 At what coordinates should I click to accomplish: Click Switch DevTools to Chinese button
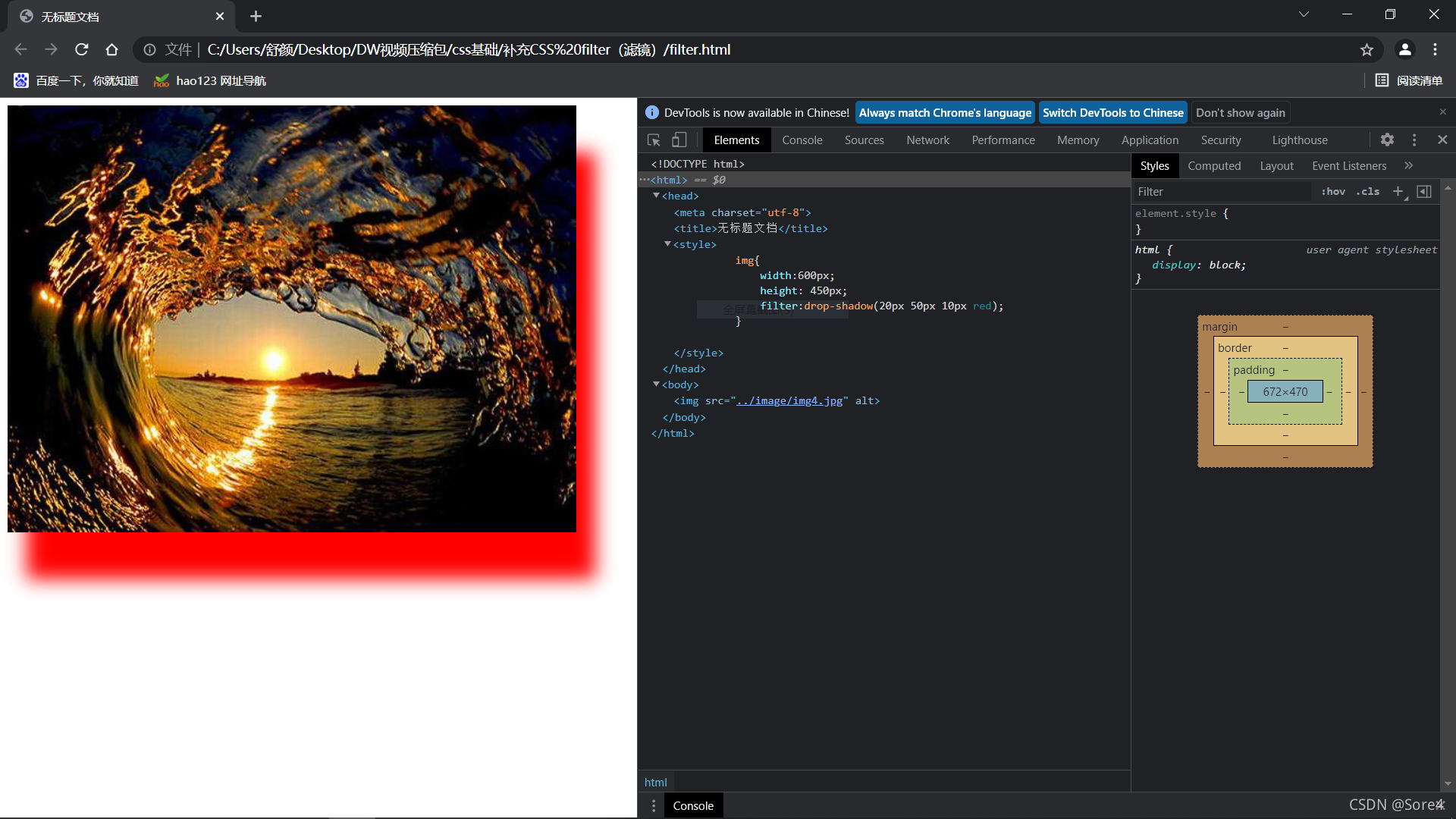pos(1112,113)
